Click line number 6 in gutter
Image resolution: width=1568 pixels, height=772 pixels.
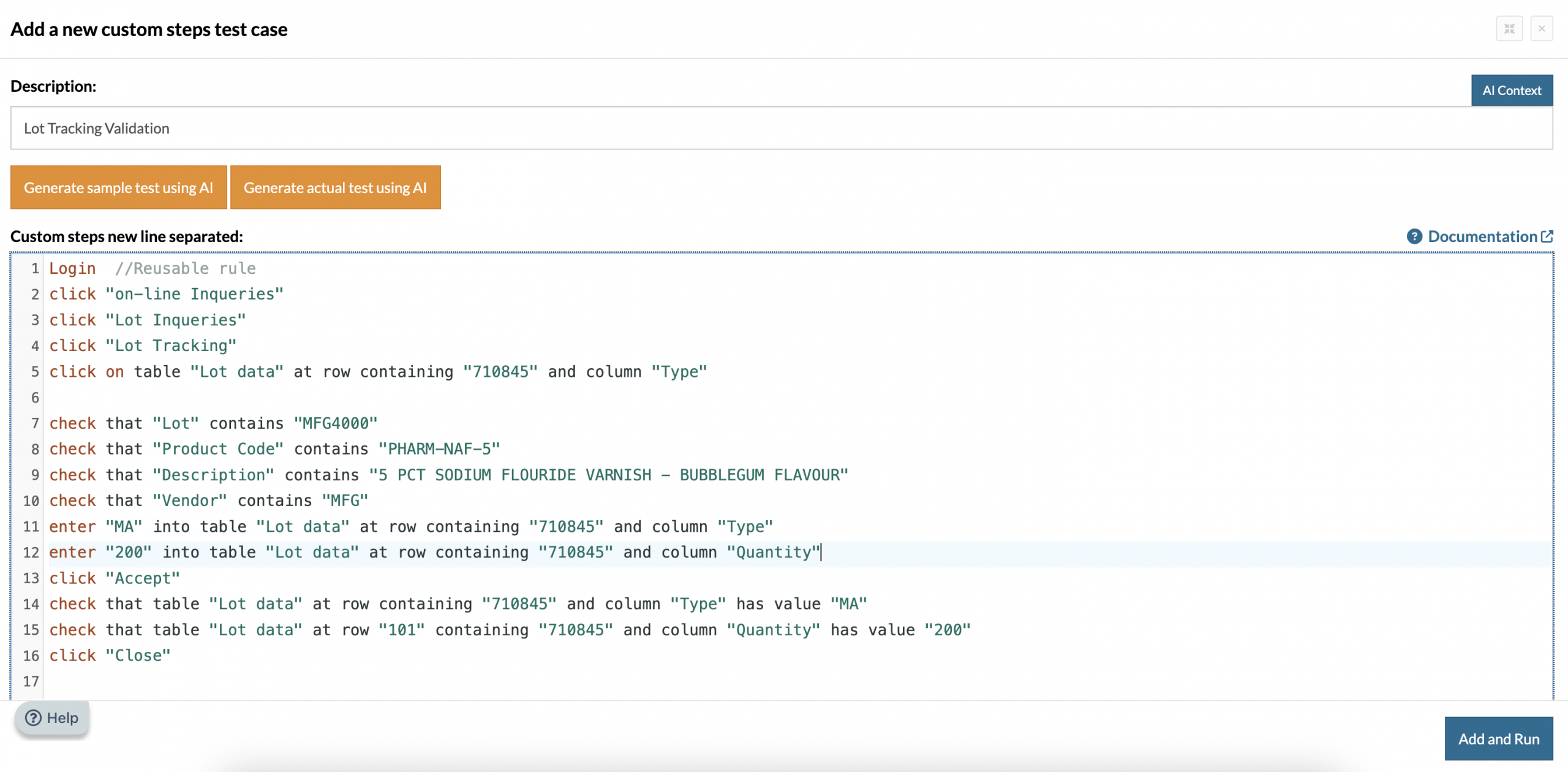35,398
